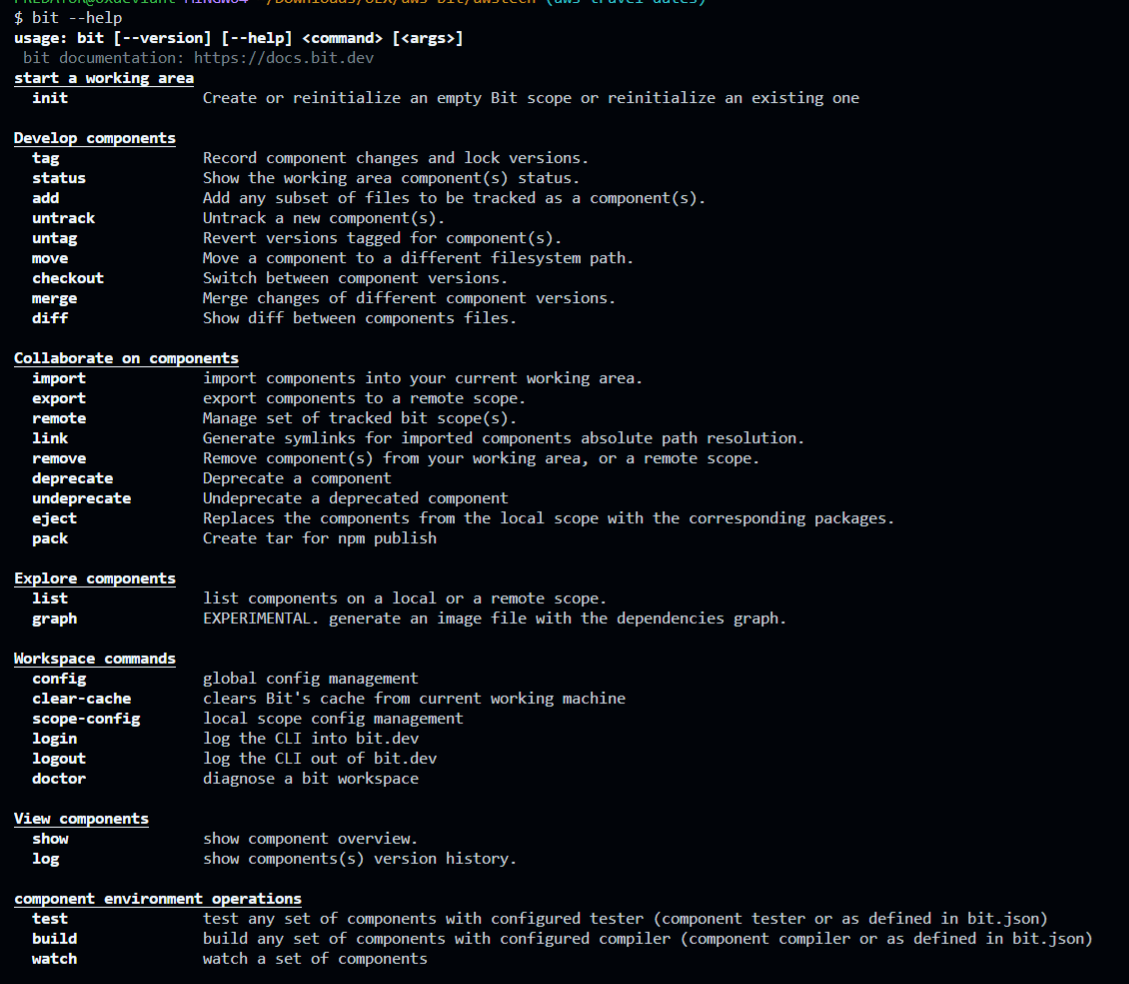This screenshot has height=984, width=1129.
Task: Click 'Manage set of tracked bit scope(s).'
Action: tap(359, 418)
